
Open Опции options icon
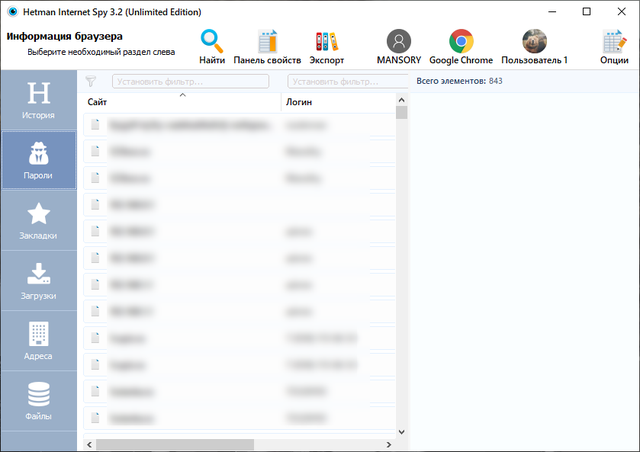coord(614,41)
